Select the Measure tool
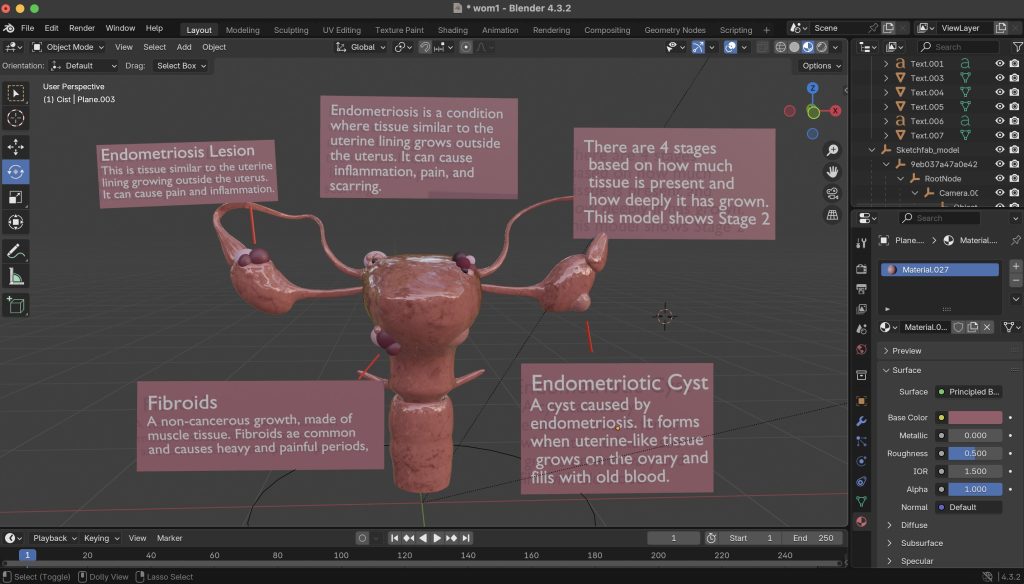 point(16,277)
